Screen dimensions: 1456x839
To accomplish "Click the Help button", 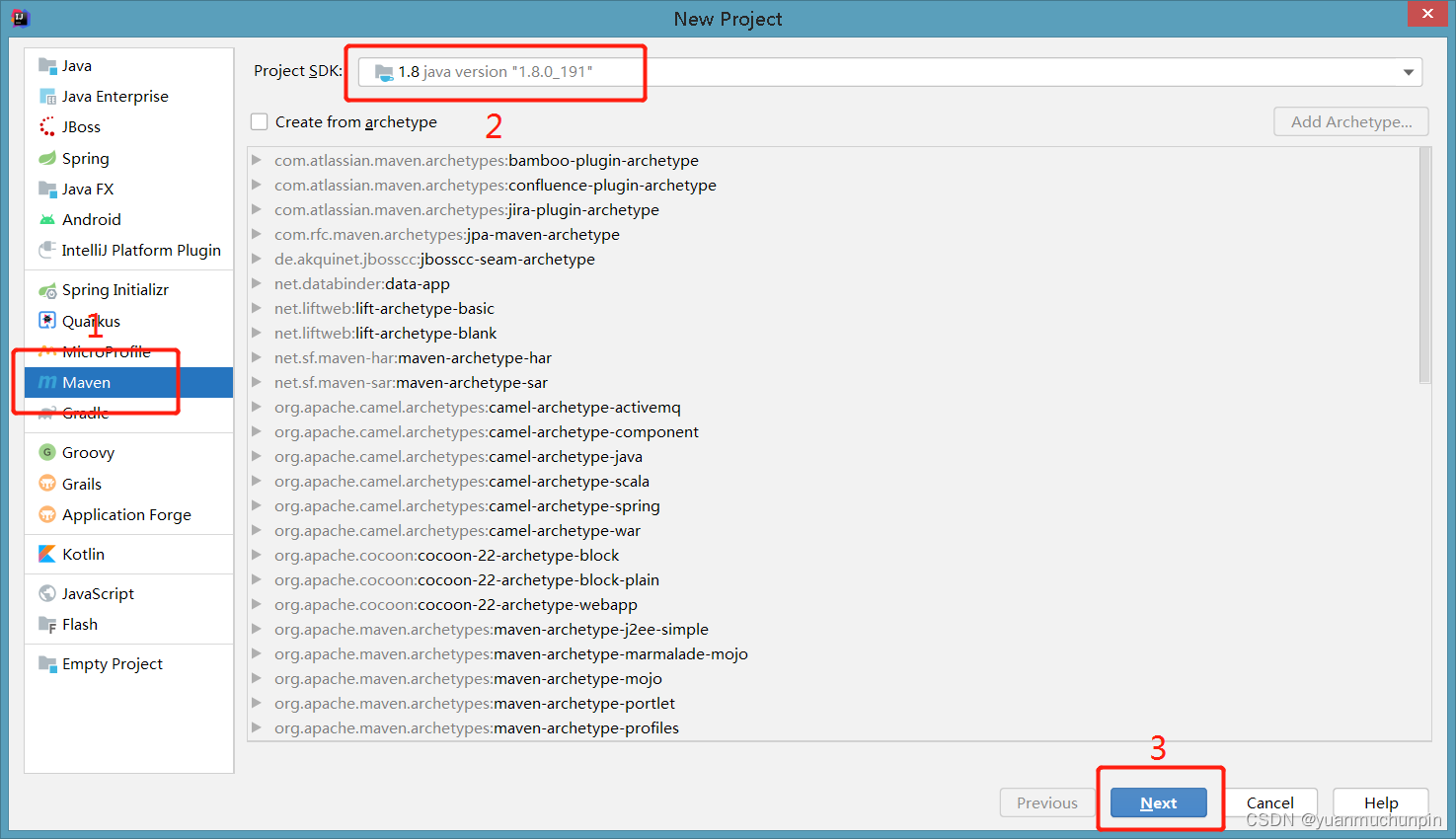I will [1381, 802].
